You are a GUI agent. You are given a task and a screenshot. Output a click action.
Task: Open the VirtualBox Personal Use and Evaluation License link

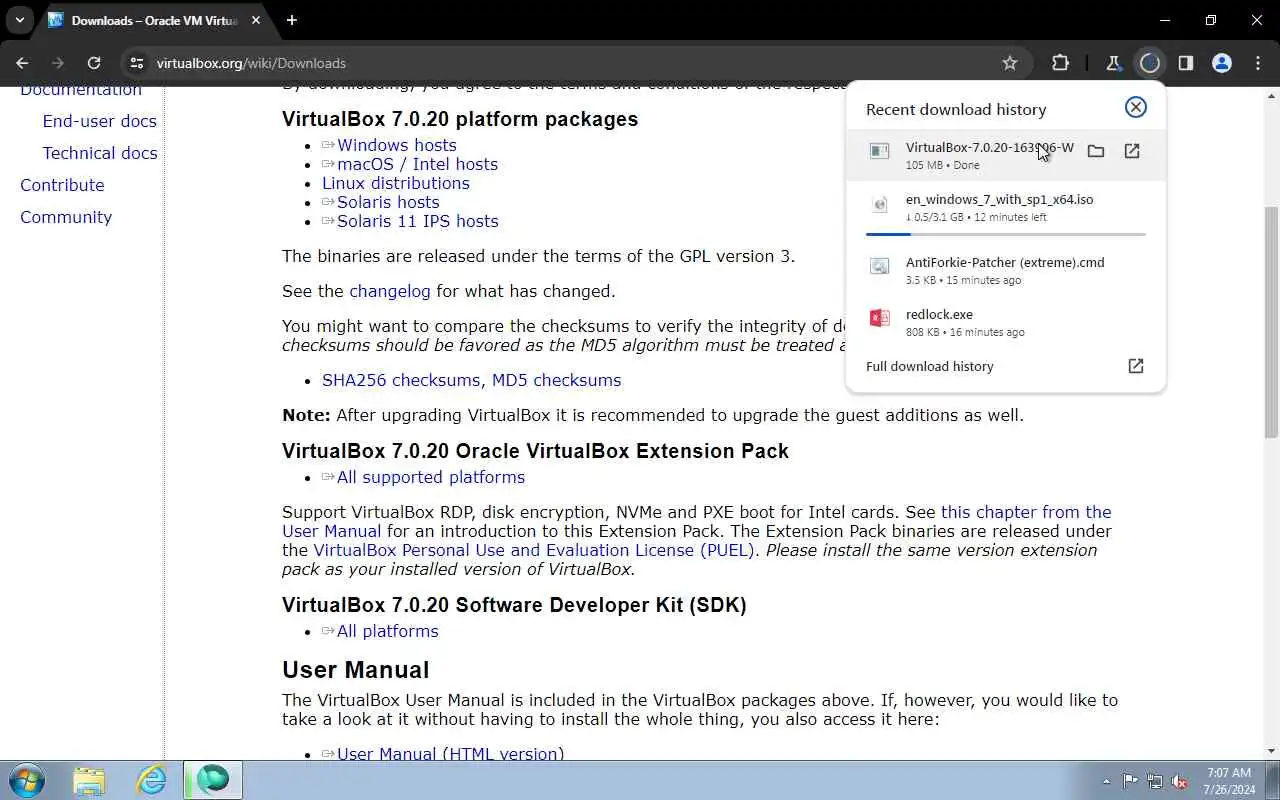pyautogui.click(x=535, y=550)
